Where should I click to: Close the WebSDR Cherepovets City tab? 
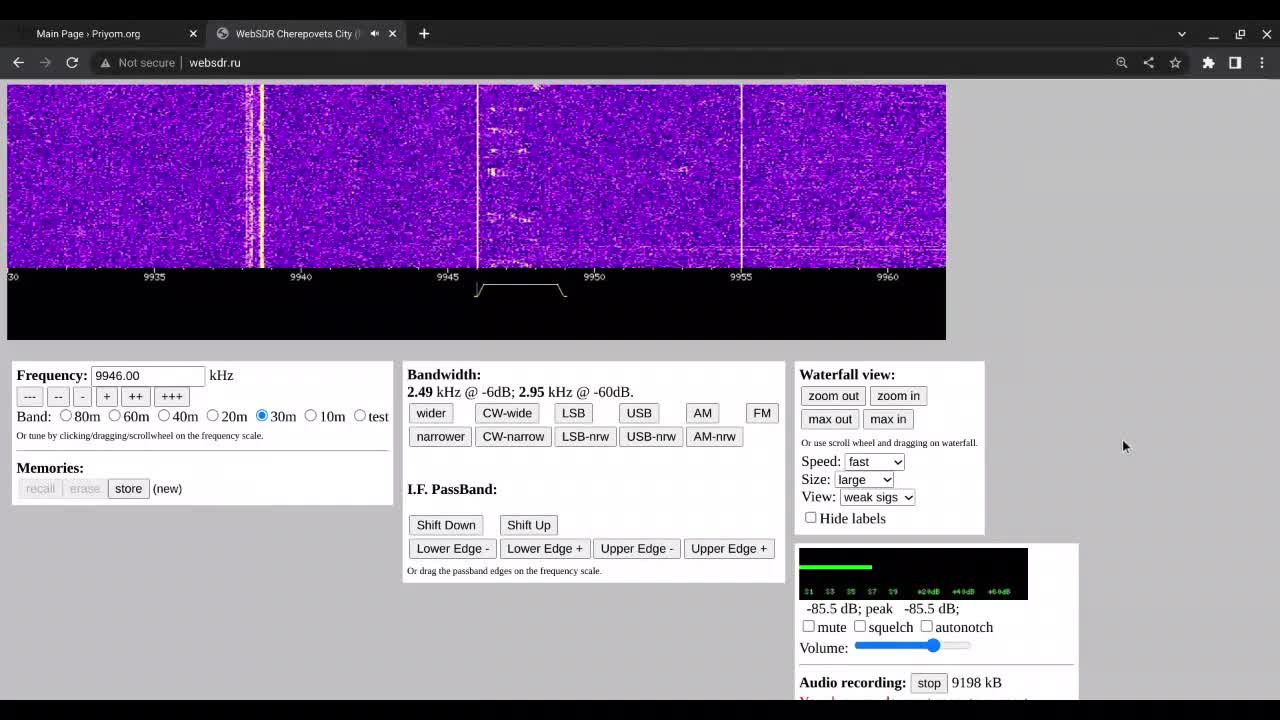(x=392, y=33)
